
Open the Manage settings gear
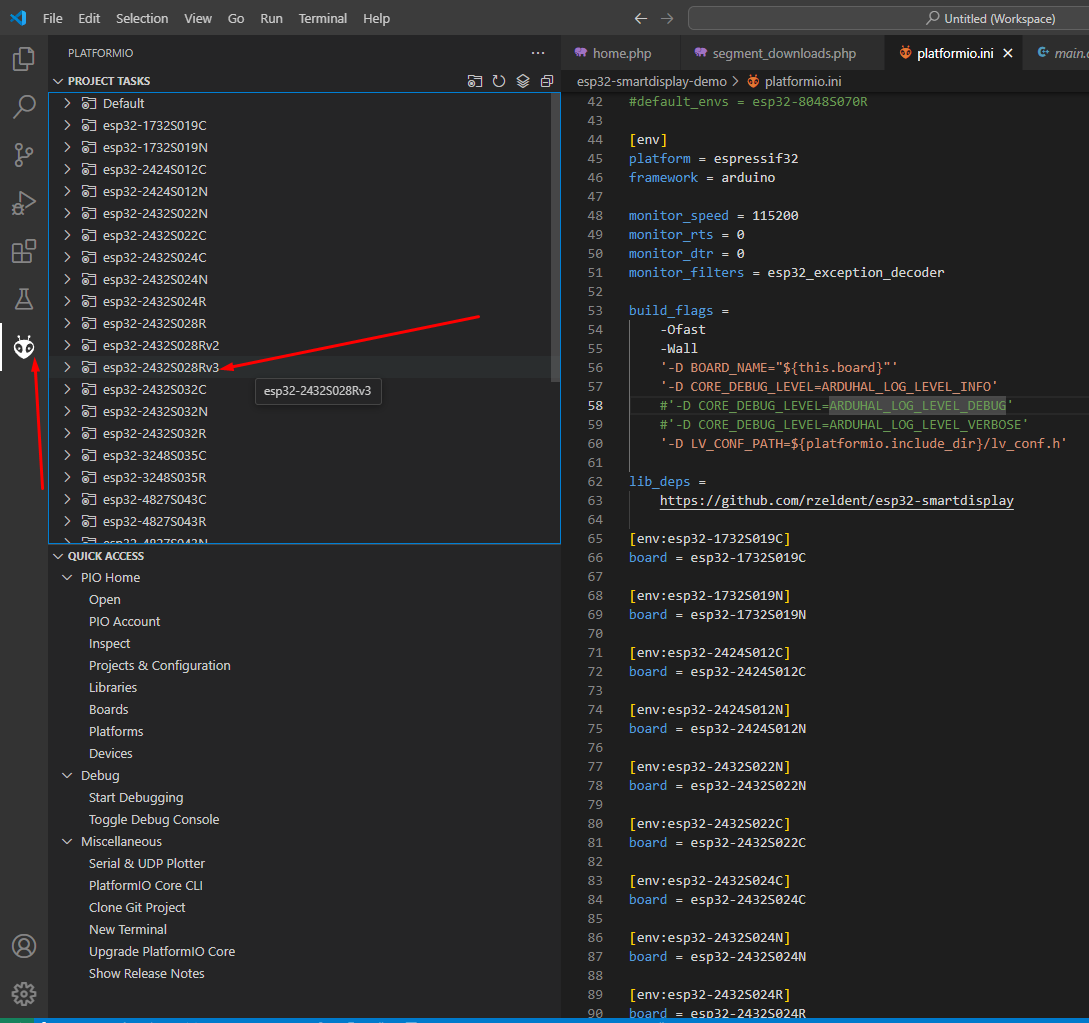point(24,993)
